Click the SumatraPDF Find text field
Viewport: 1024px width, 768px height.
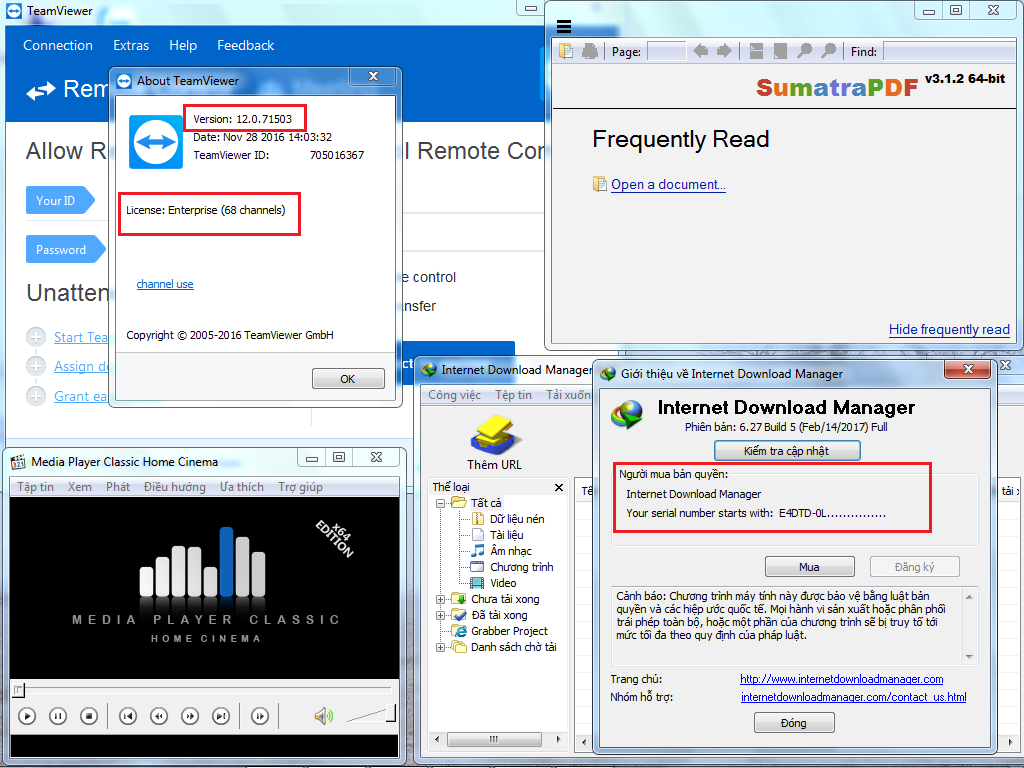tap(948, 52)
